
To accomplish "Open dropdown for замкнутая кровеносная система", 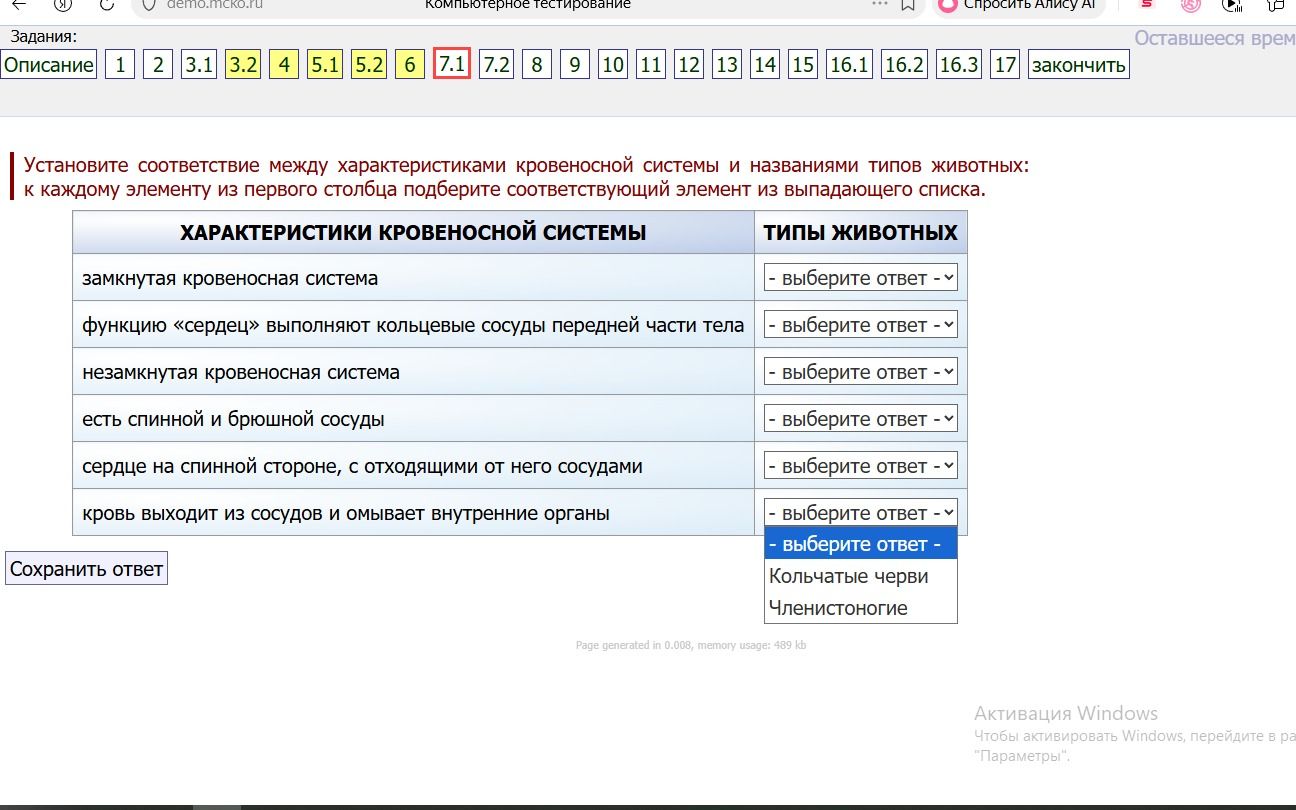I will click(x=861, y=278).
